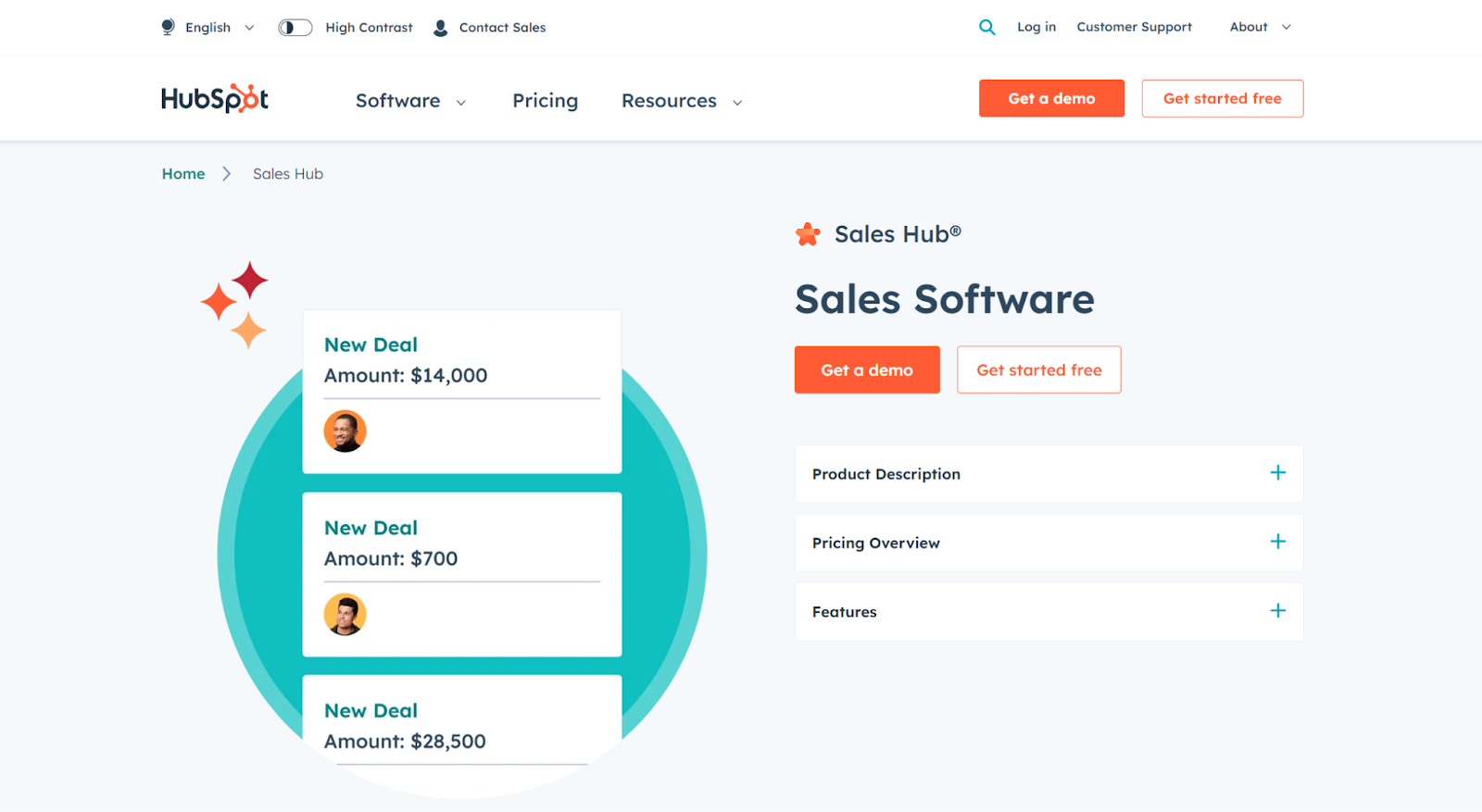Click Get a demo below Sales Software
1482x812 pixels.
(x=867, y=369)
